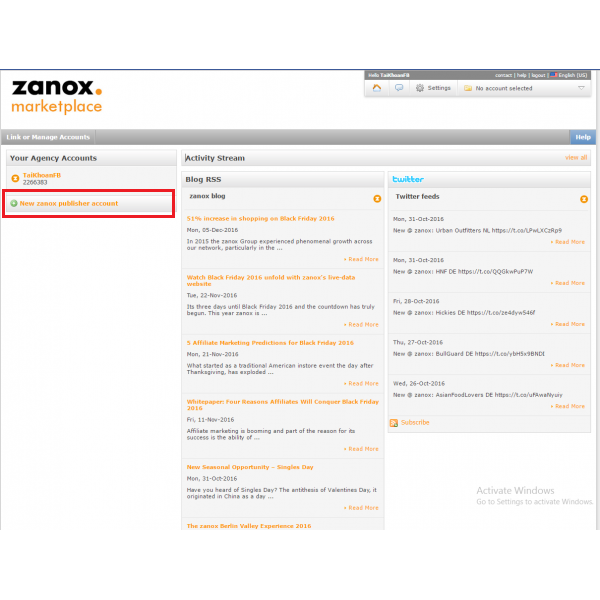Collapse Twitter feeds panel via orange icon
Viewport: 600px width, 600px height.
[x=584, y=199]
